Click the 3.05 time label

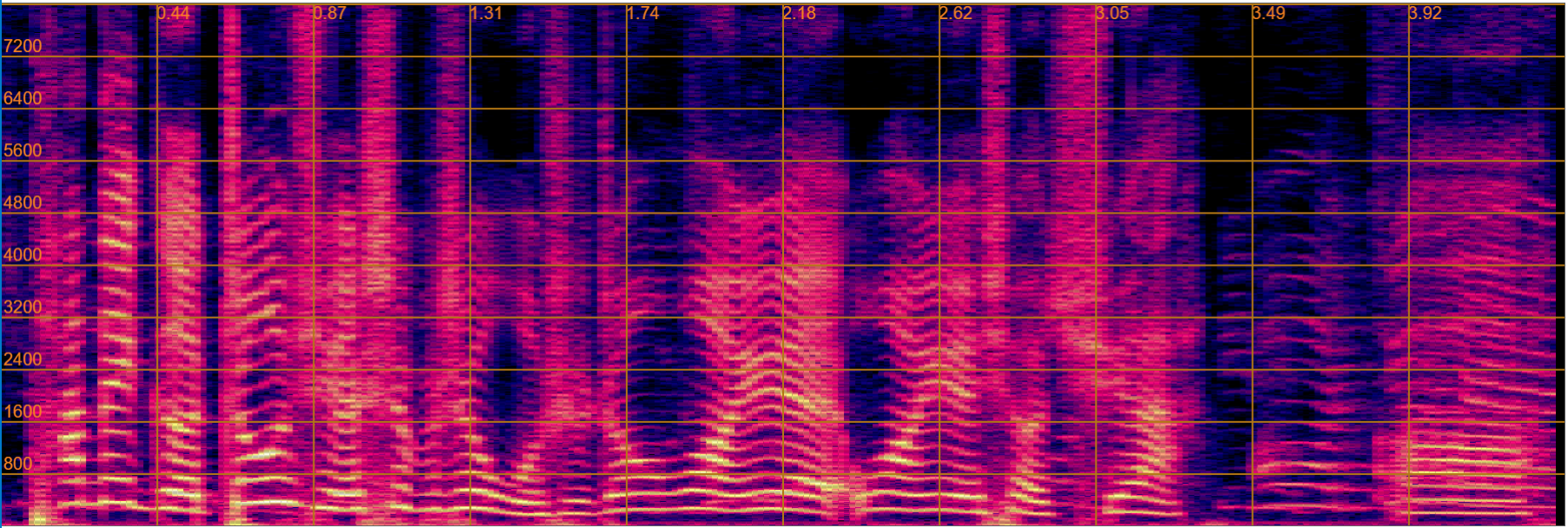click(1113, 13)
